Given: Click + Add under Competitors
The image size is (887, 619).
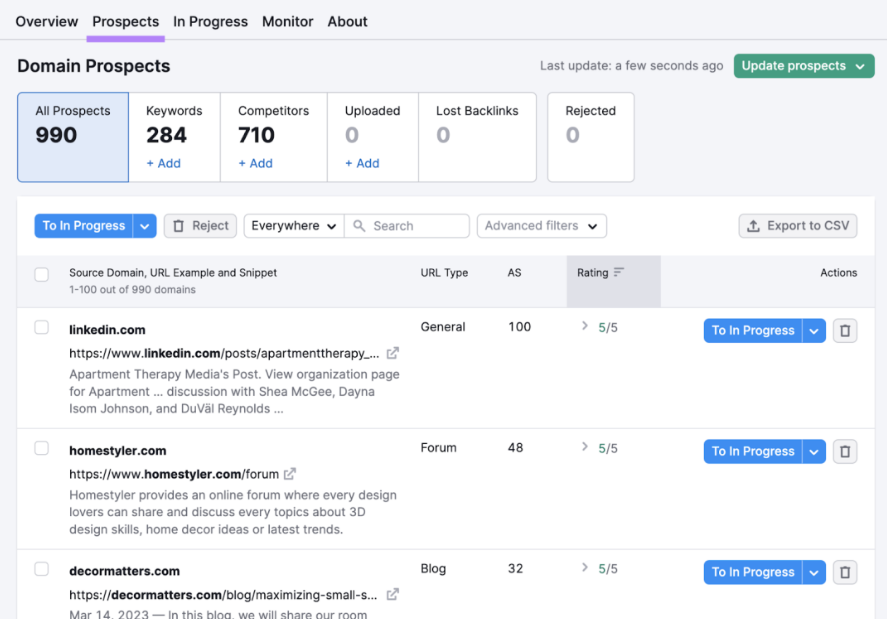Looking at the screenshot, I should (x=255, y=164).
